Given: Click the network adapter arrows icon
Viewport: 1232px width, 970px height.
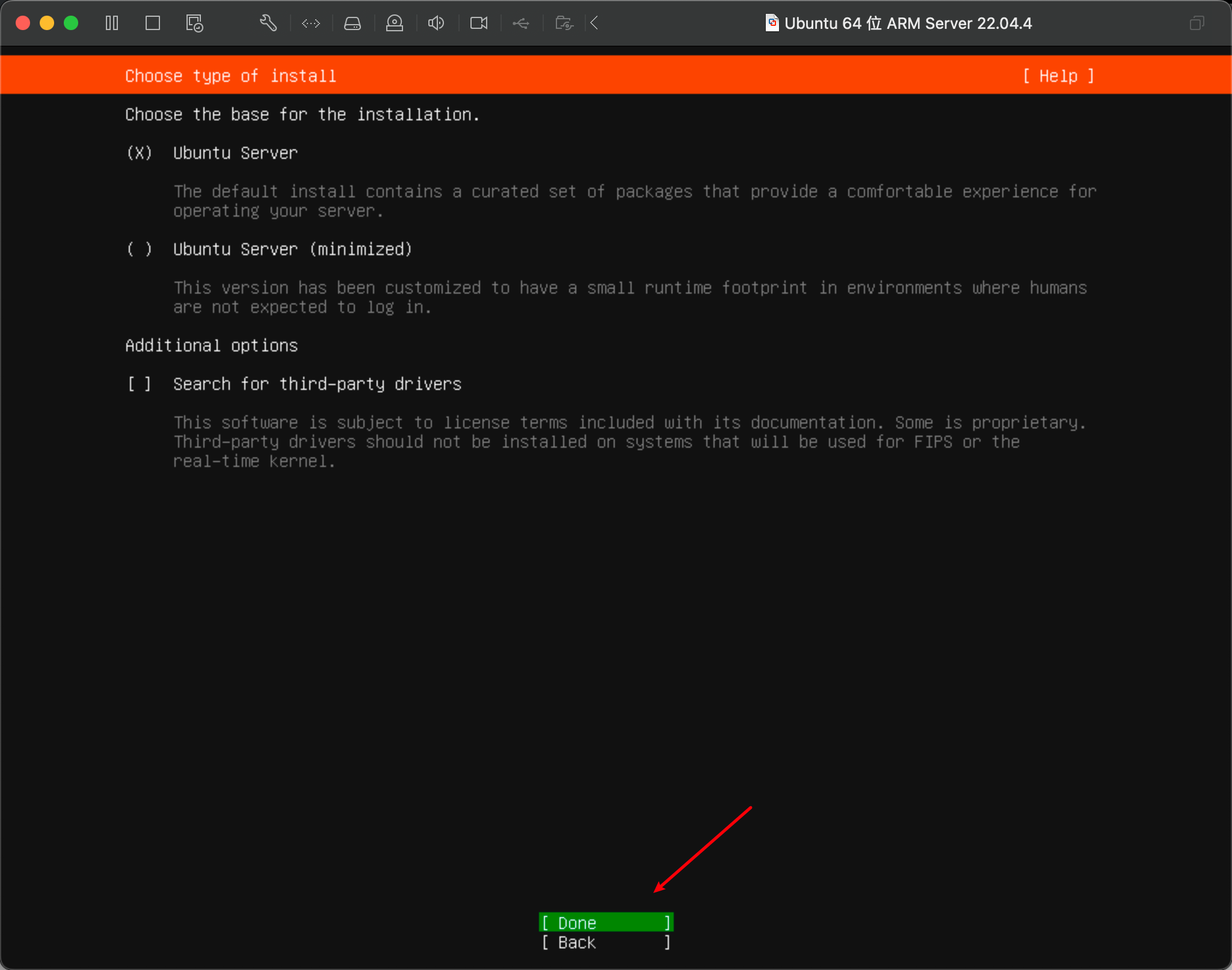Looking at the screenshot, I should click(x=311, y=23).
